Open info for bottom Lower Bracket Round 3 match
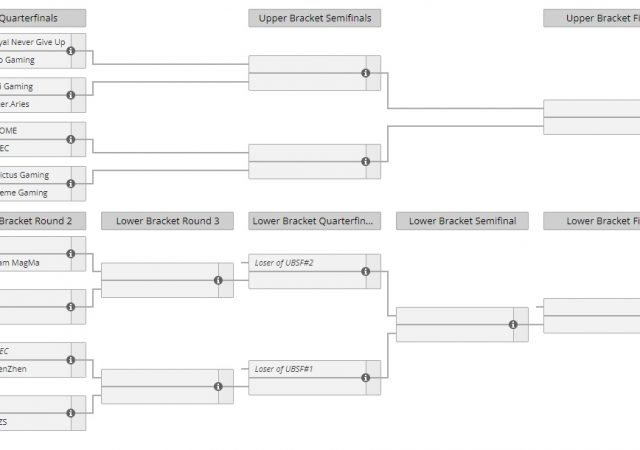The image size is (640, 450). (218, 386)
